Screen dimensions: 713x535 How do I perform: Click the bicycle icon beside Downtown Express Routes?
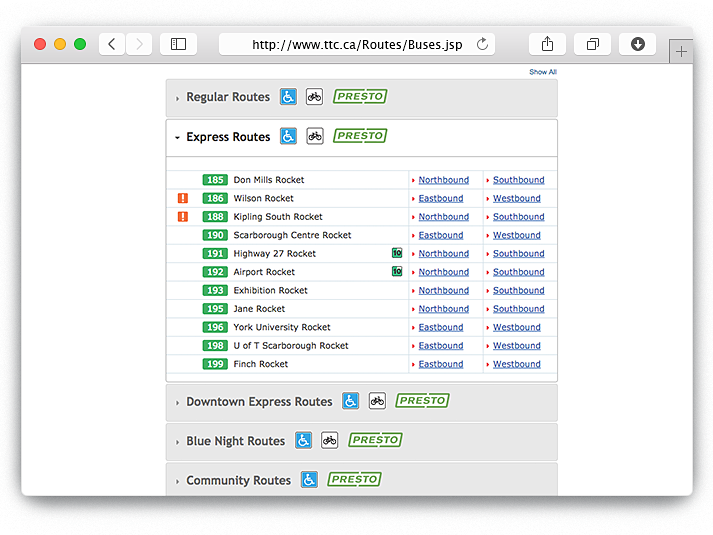click(x=377, y=401)
